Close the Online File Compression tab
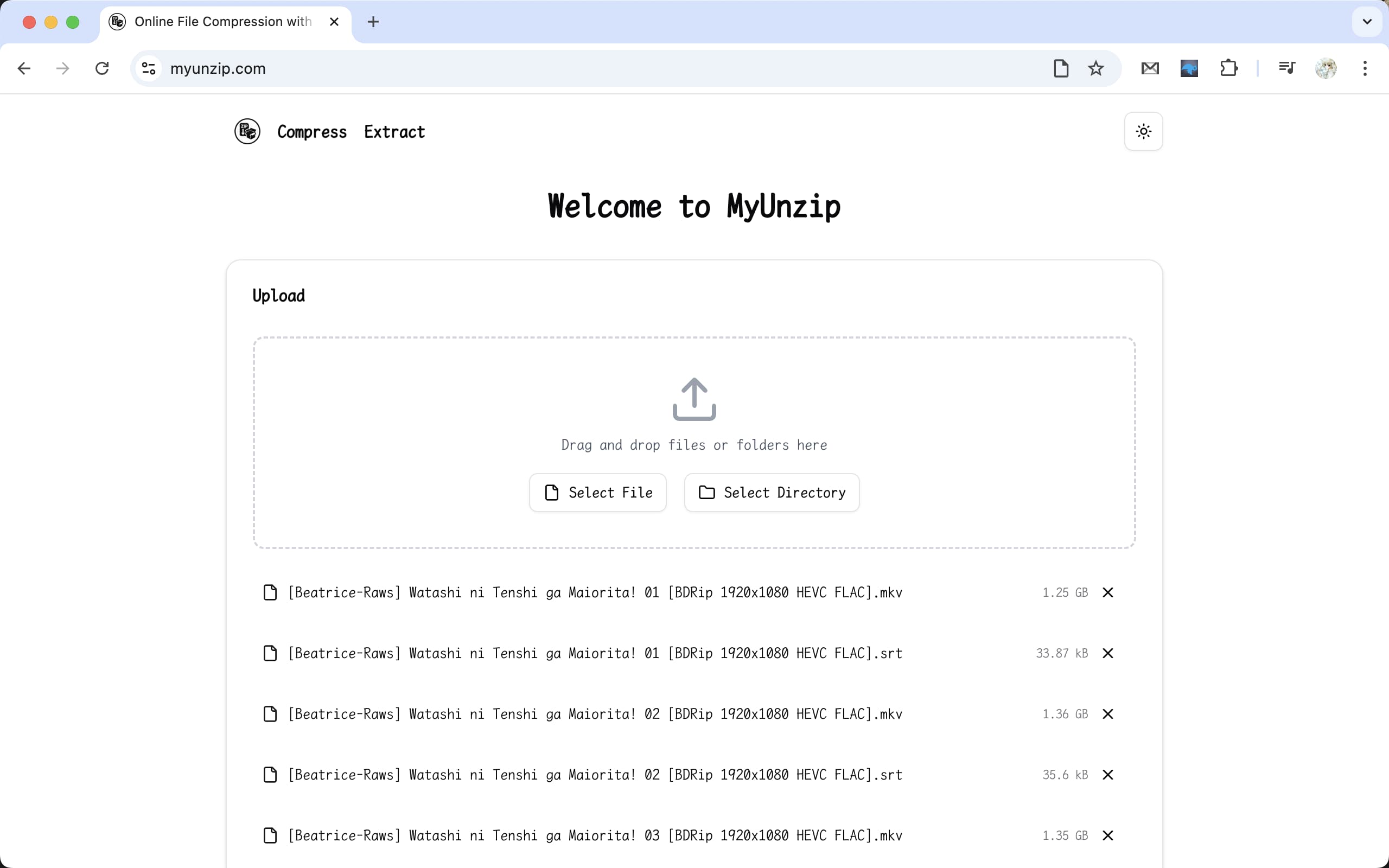The width and height of the screenshot is (1389, 868). pyautogui.click(x=334, y=22)
